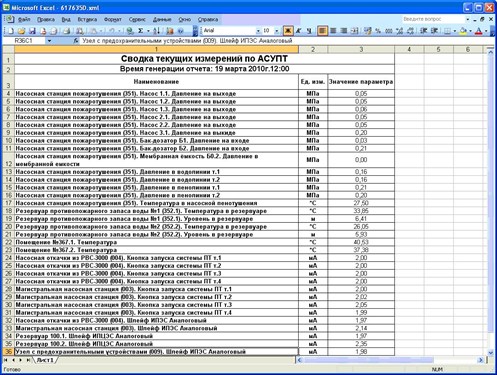Viewport: 497px width, 375px height.
Task: Select the value cell 27,50 in row 17
Action: coord(361,203)
